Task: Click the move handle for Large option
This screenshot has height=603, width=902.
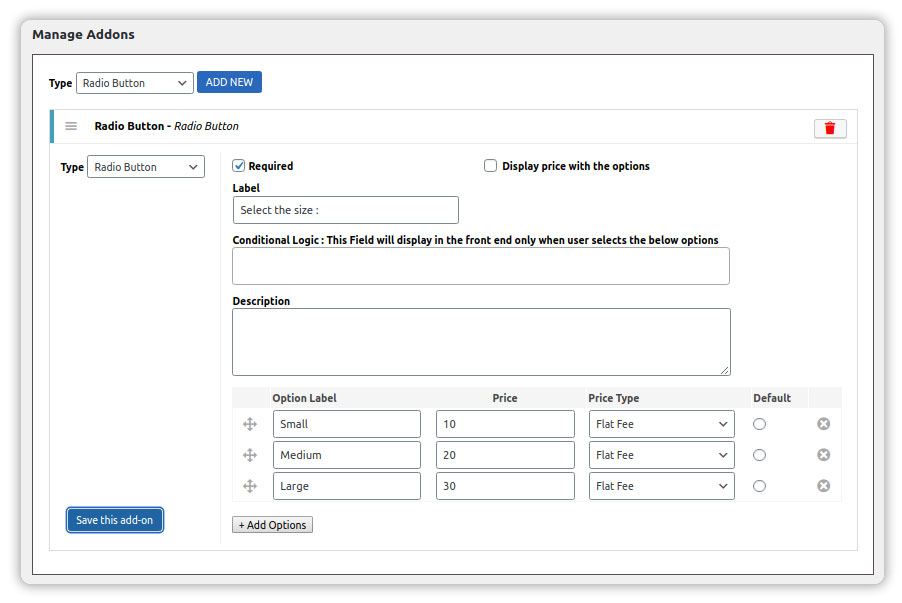Action: tap(250, 486)
